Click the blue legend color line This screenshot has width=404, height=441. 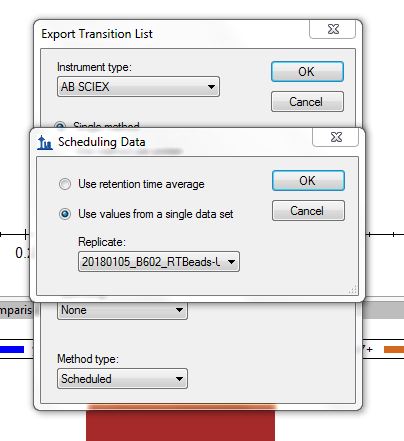click(x=12, y=349)
